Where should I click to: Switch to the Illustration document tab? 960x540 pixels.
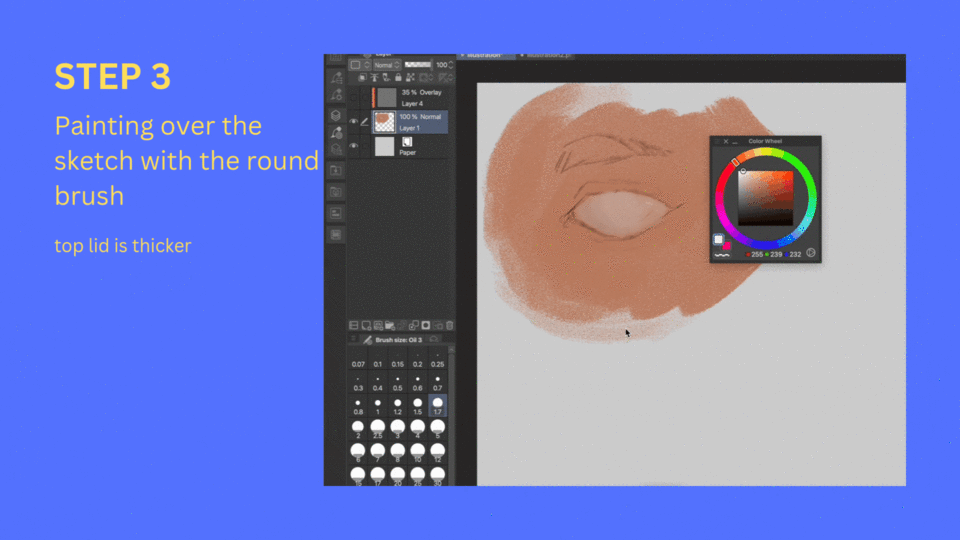point(487,56)
